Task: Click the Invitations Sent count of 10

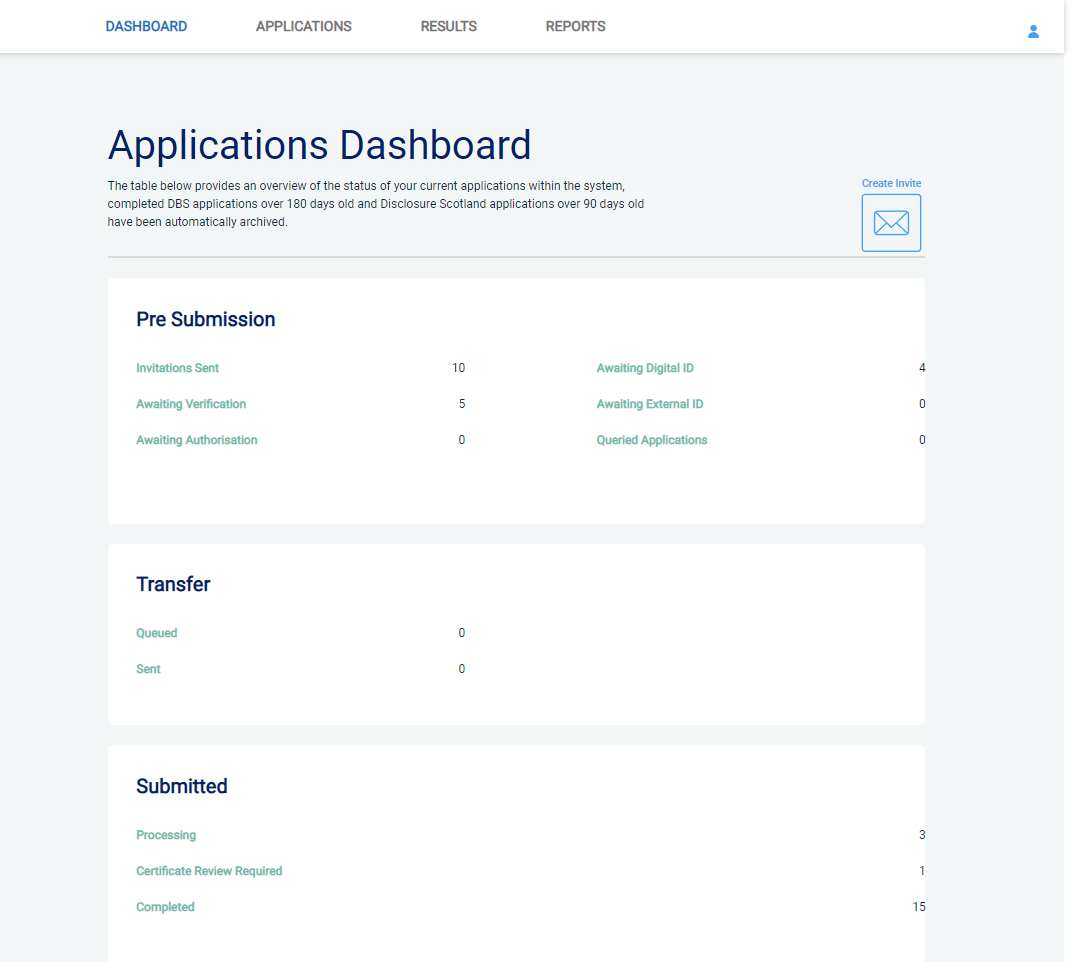Action: point(458,368)
